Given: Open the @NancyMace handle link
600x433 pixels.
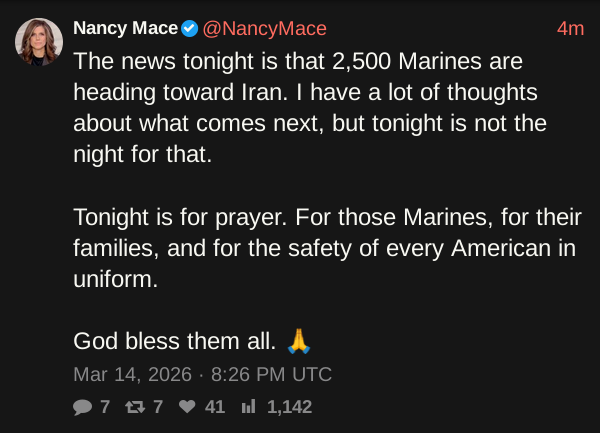Looking at the screenshot, I should [264, 28].
